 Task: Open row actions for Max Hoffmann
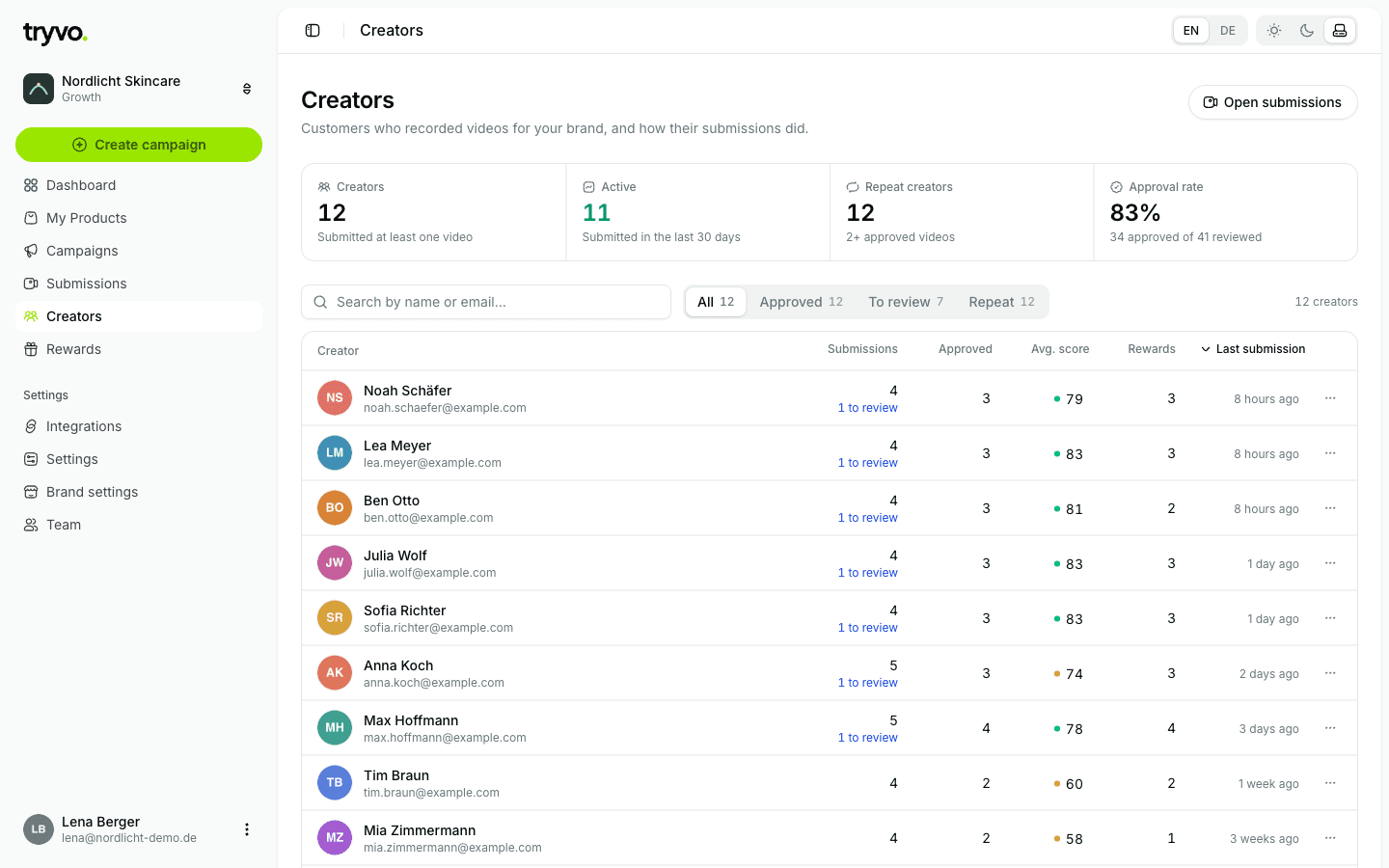click(x=1330, y=728)
